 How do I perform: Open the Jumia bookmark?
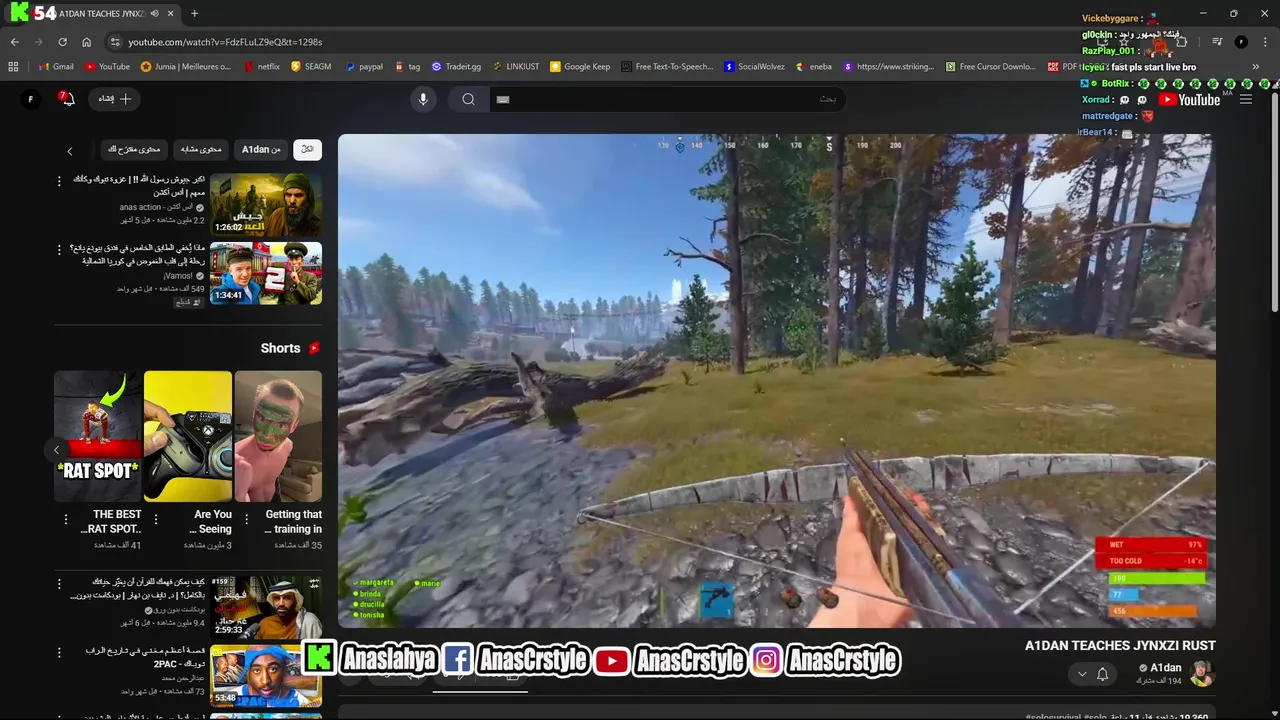click(x=186, y=67)
